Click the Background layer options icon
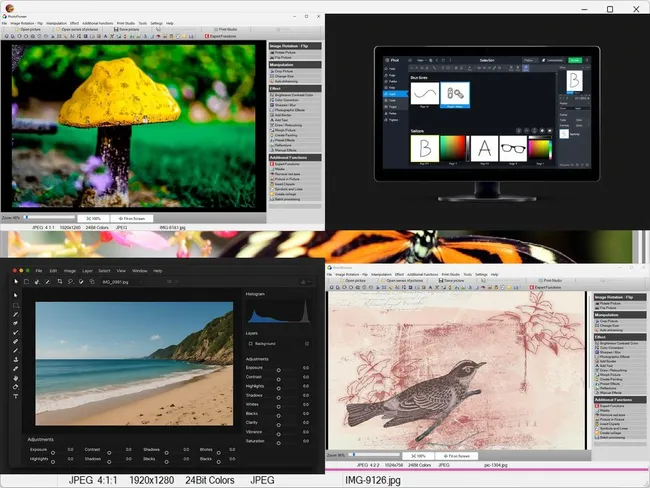 tap(306, 342)
